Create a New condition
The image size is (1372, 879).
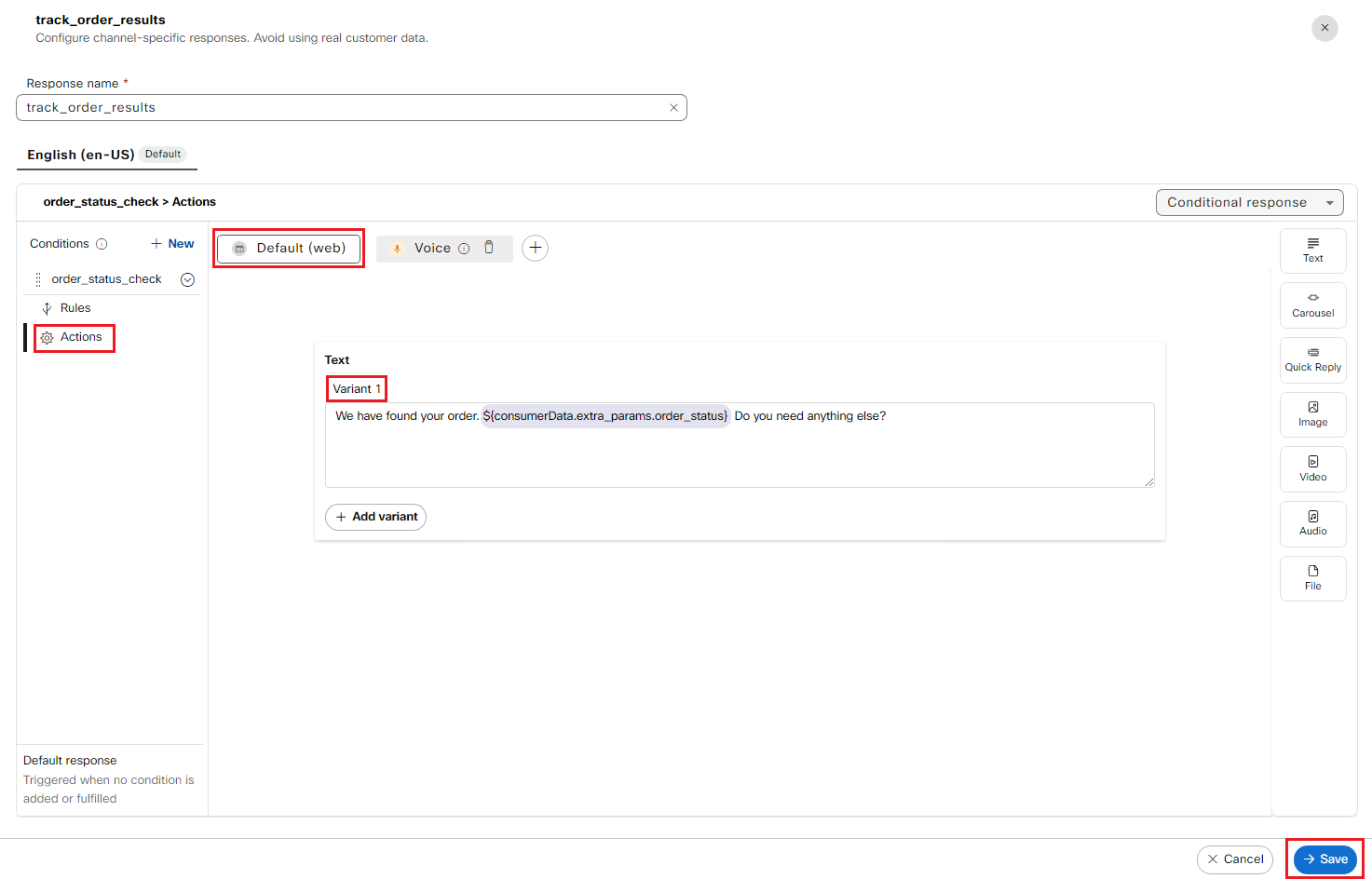172,244
